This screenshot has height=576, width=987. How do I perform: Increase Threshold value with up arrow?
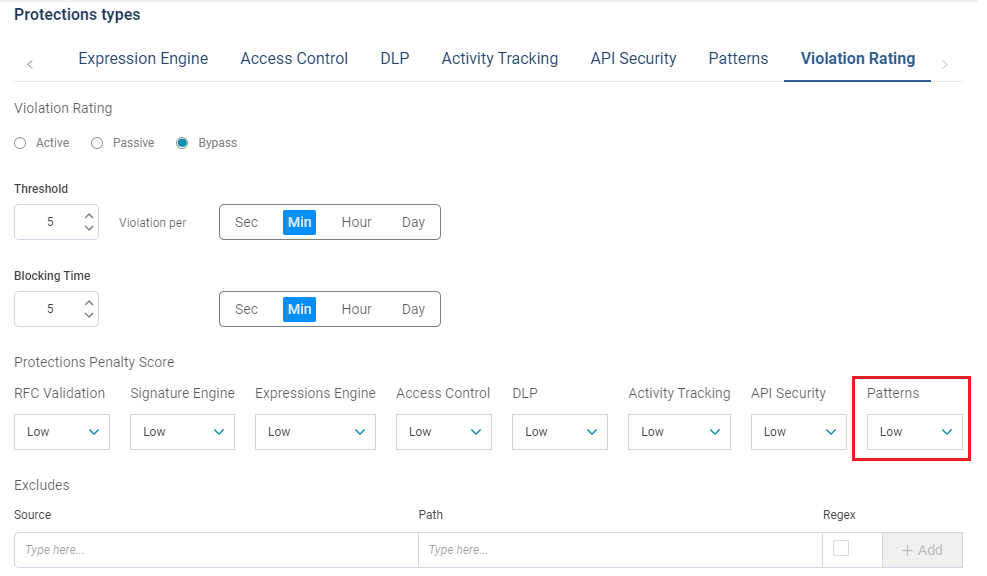pyautogui.click(x=89, y=215)
